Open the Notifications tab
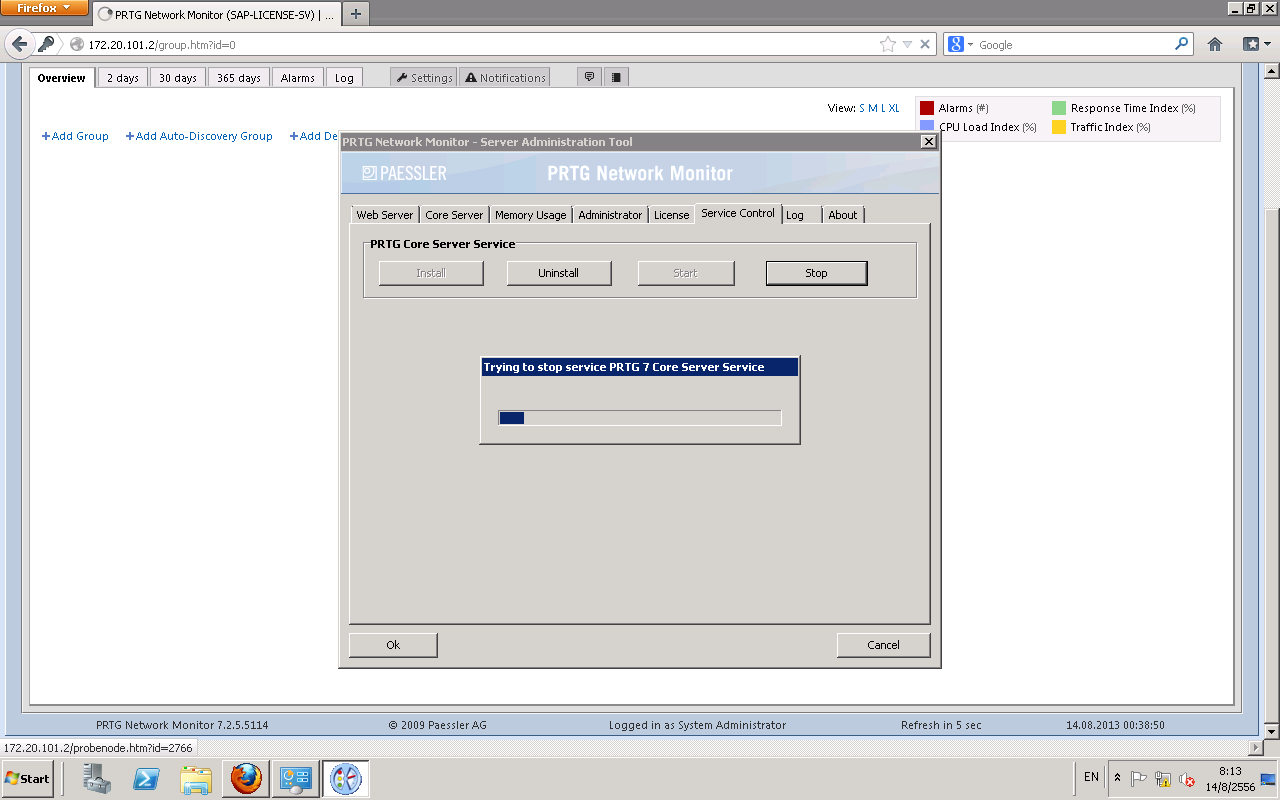The image size is (1280, 800). [505, 78]
